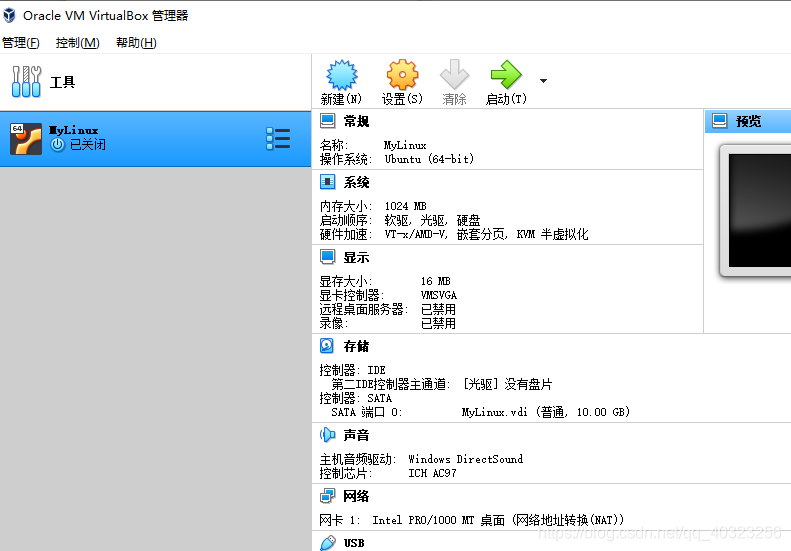Click the 系统 section chip icon

pos(327,182)
